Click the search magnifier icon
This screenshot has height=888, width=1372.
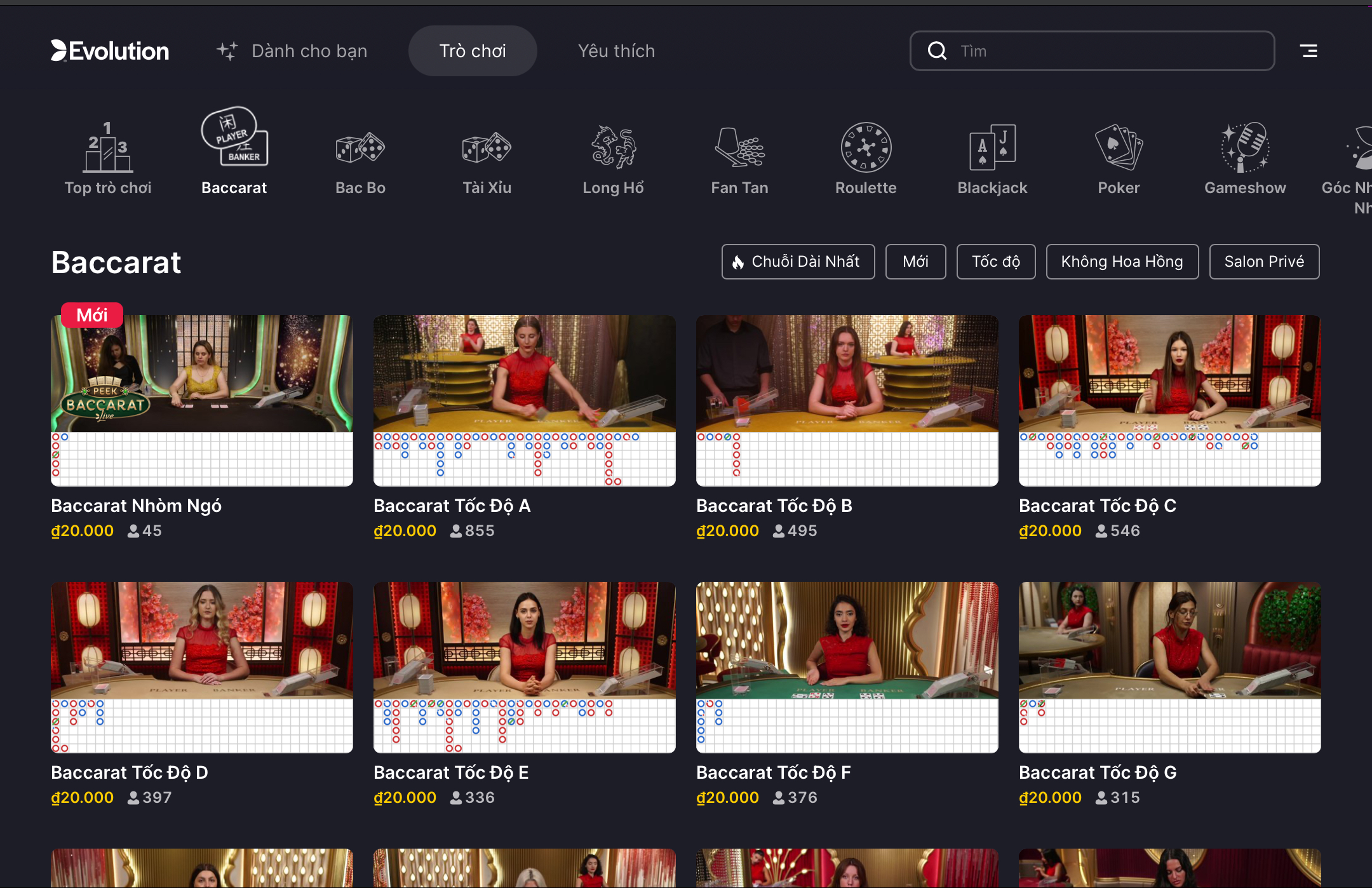(938, 51)
